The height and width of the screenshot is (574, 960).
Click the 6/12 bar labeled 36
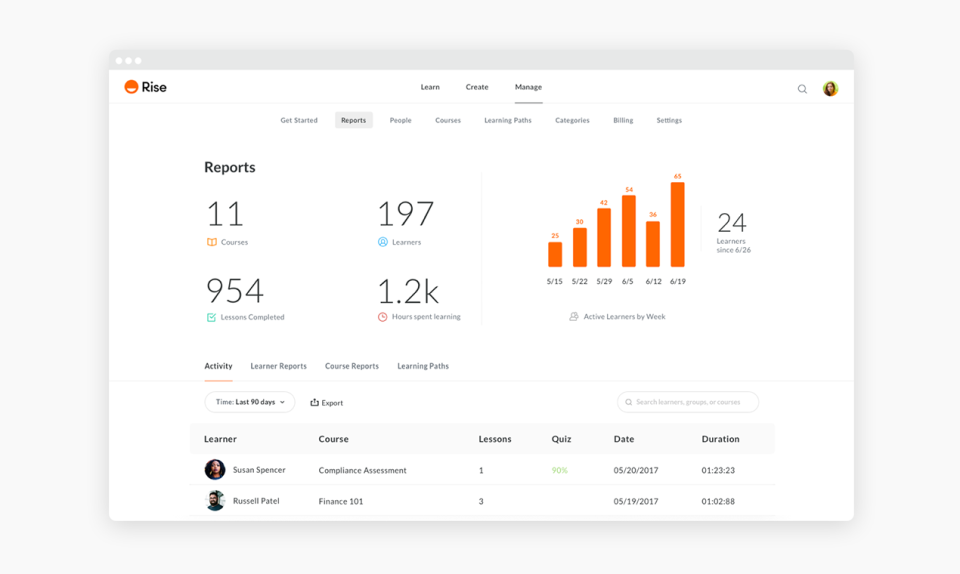pyautogui.click(x=653, y=244)
